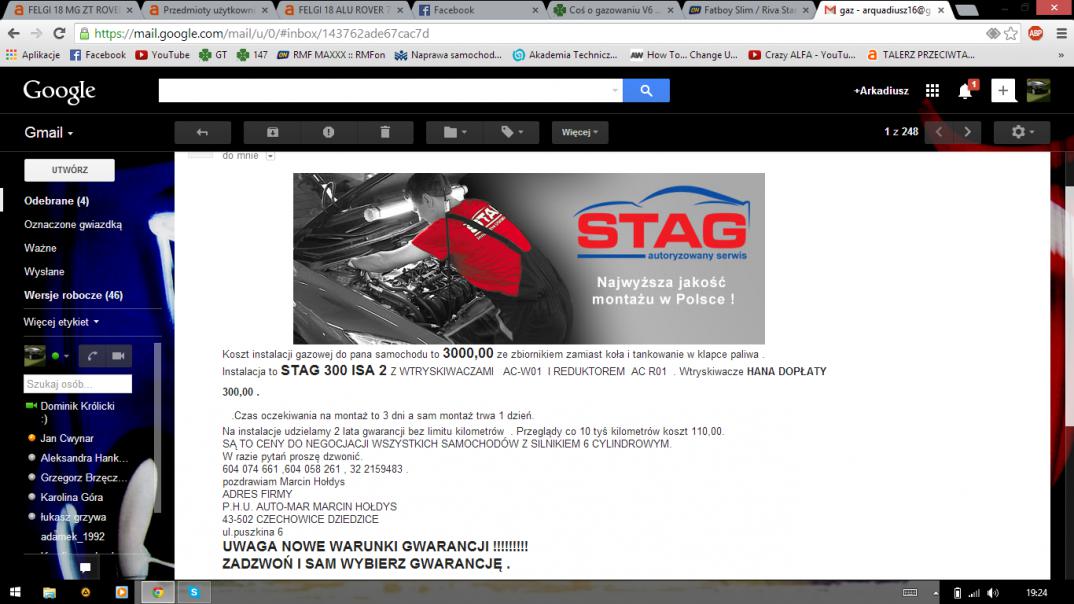The height and width of the screenshot is (604, 1074).
Task: Switch to Coś o gazowaniu V6 tab
Action: pos(614,10)
